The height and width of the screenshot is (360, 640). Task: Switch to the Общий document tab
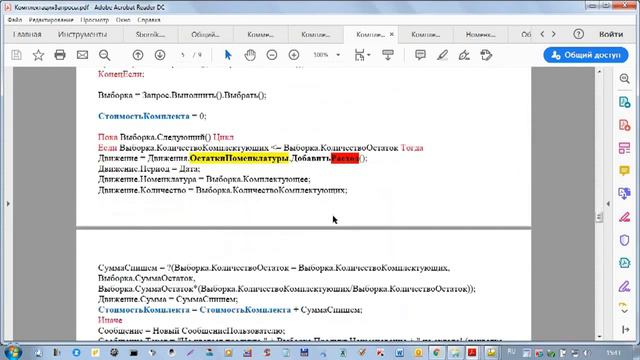[x=205, y=35]
